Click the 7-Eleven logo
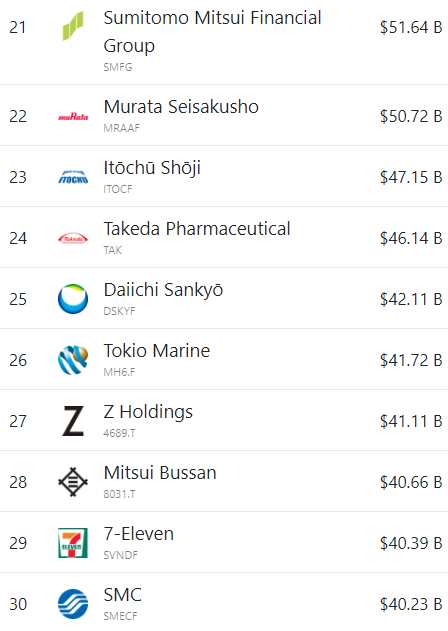The width and height of the screenshot is (448, 631). click(x=73, y=543)
